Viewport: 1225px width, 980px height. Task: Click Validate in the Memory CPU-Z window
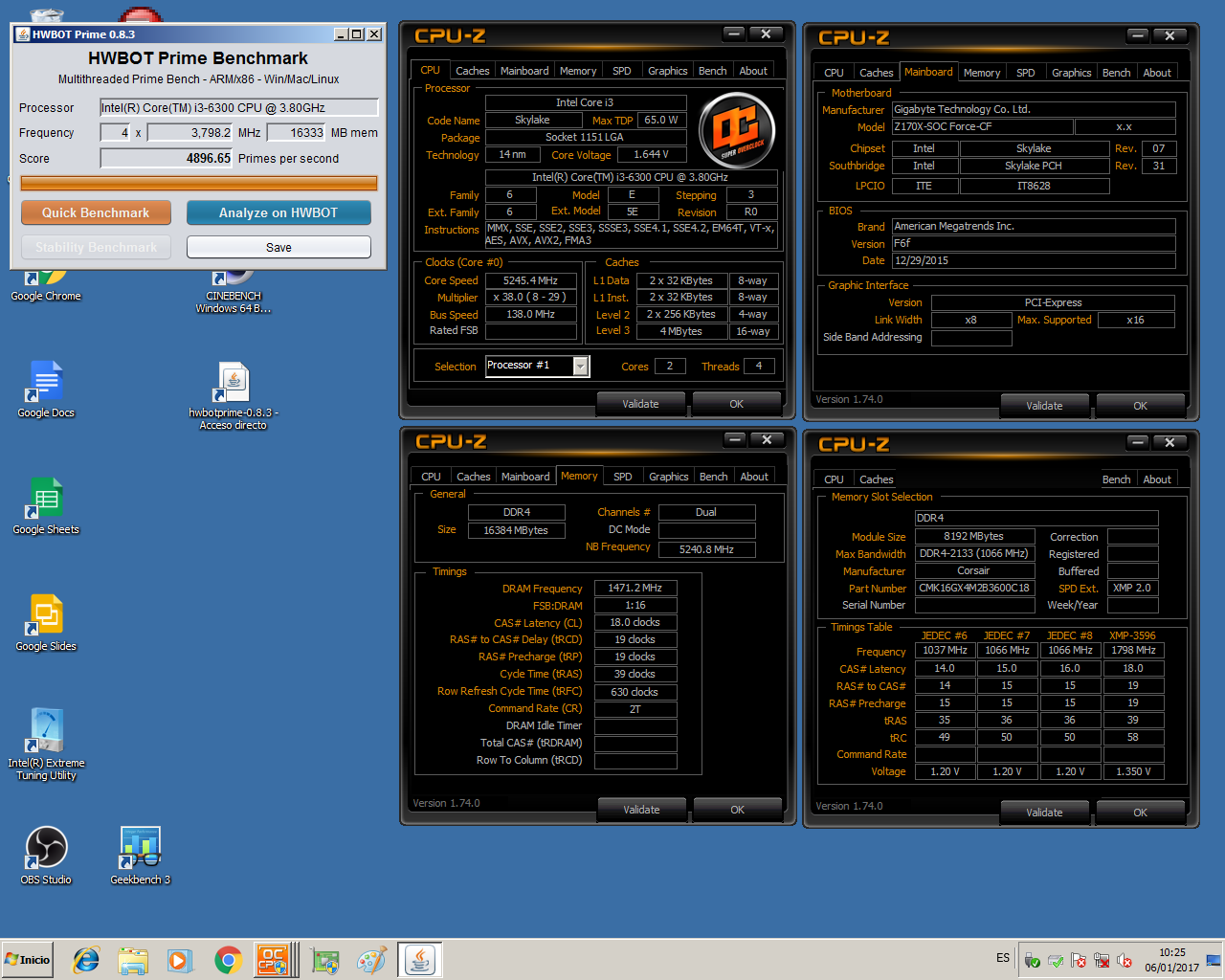click(641, 810)
